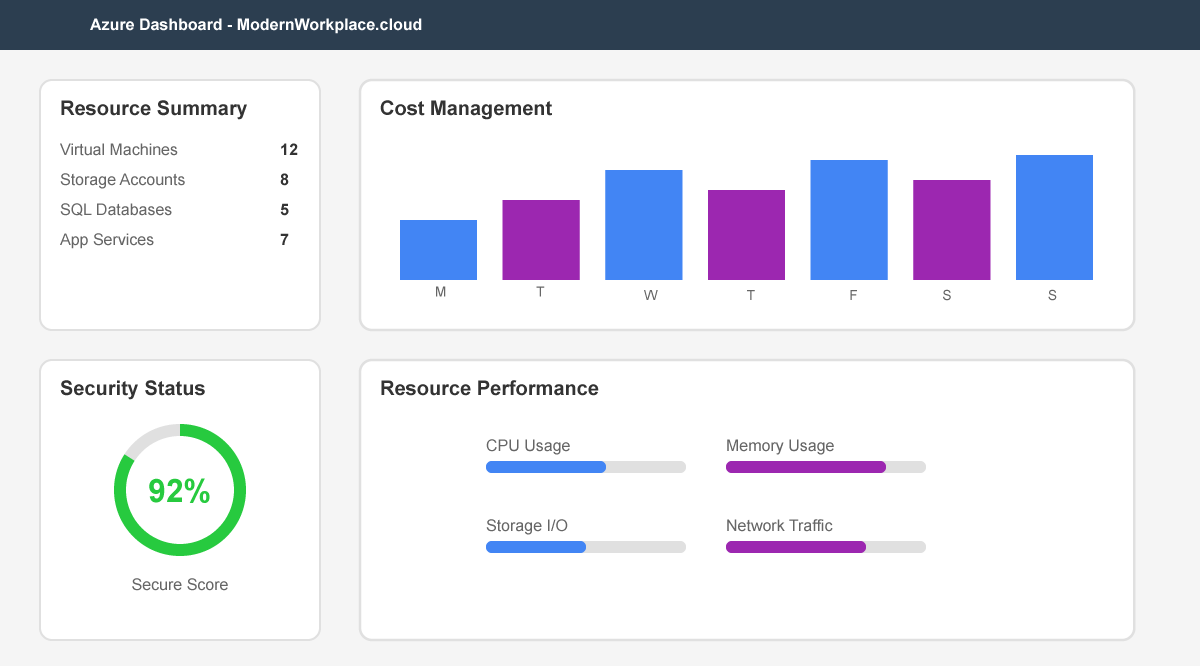This screenshot has width=1200, height=666.
Task: Click the Wednesday blue bar
Action: click(x=643, y=224)
